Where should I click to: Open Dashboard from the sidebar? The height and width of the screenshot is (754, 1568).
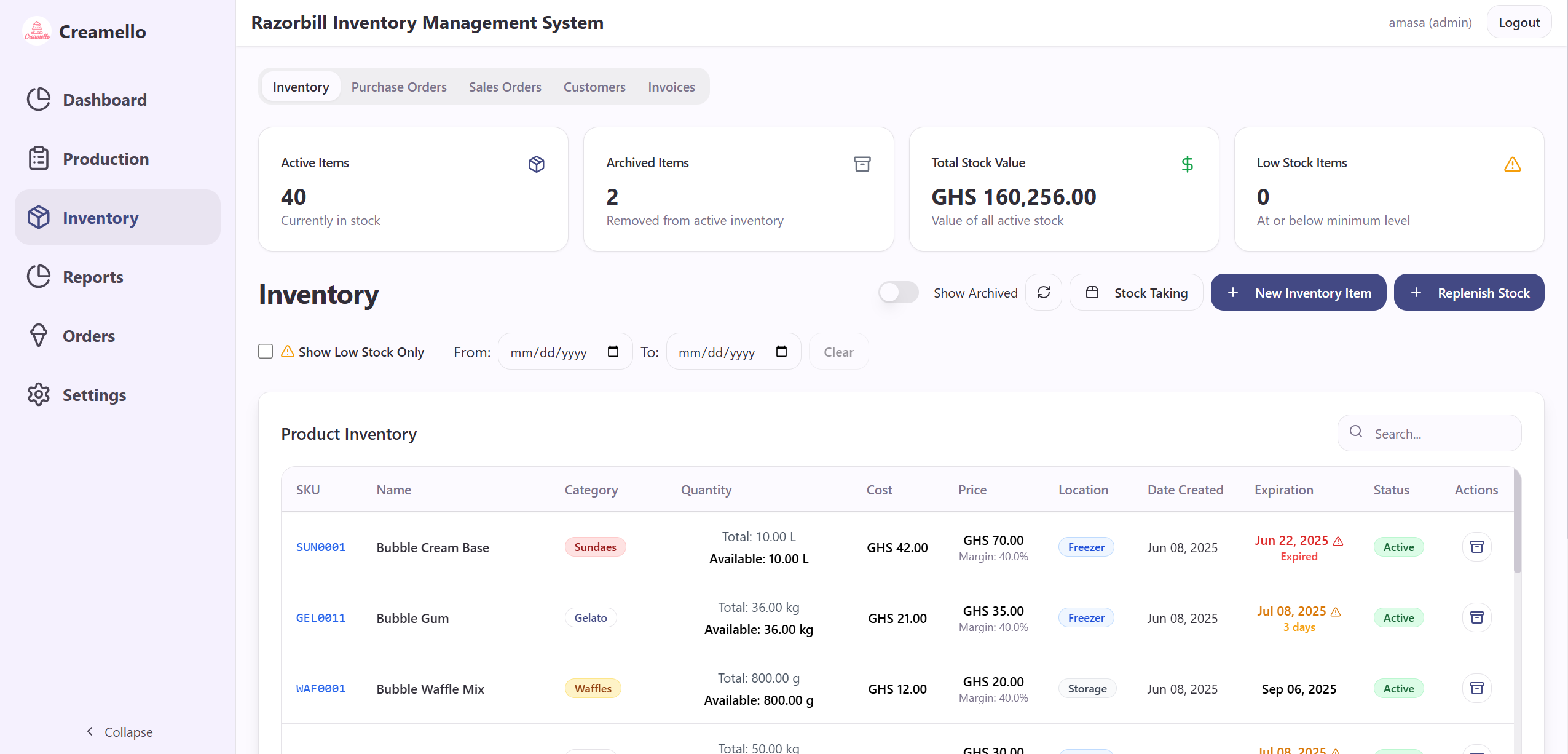[x=117, y=100]
